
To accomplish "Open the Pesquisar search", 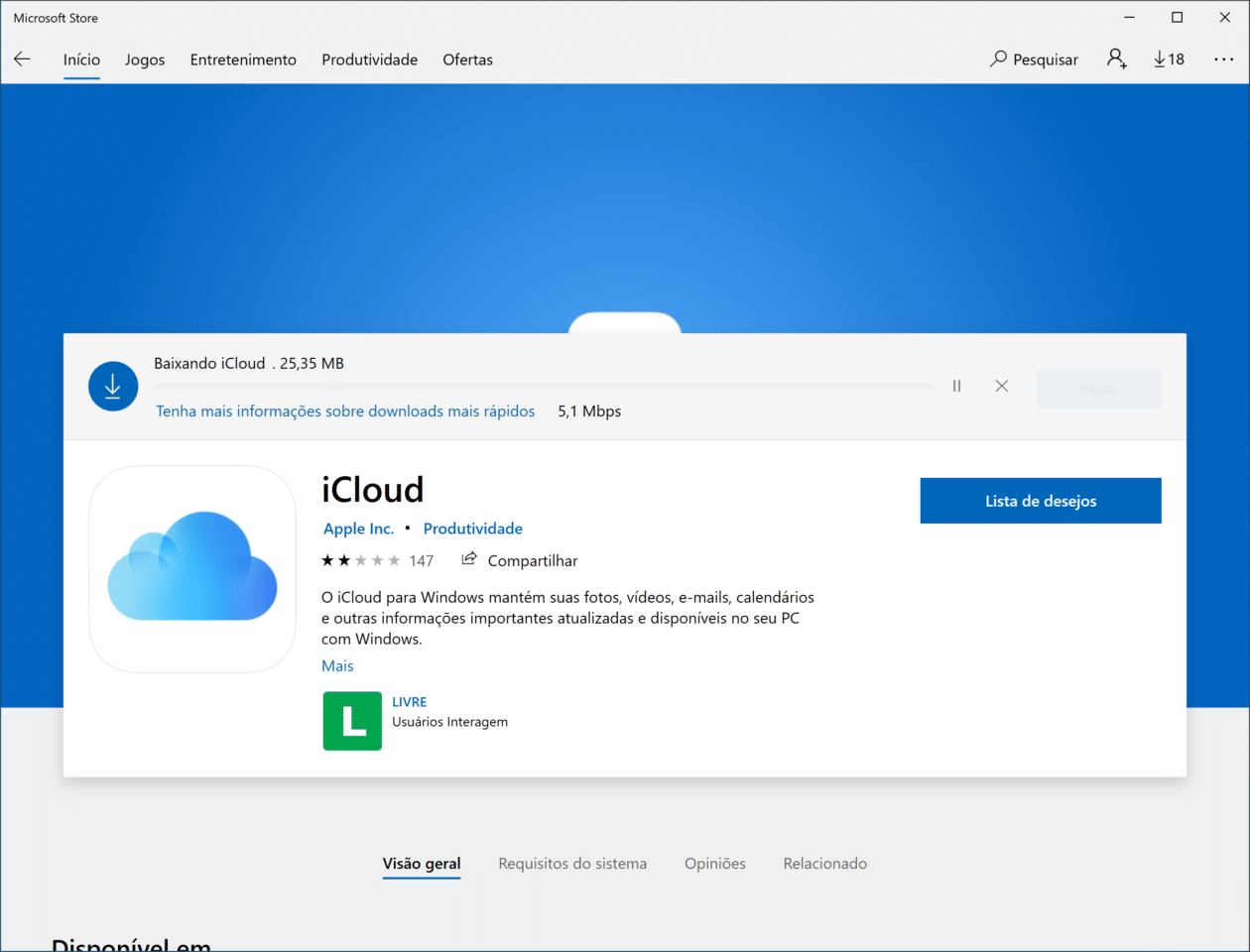I will (x=1034, y=59).
